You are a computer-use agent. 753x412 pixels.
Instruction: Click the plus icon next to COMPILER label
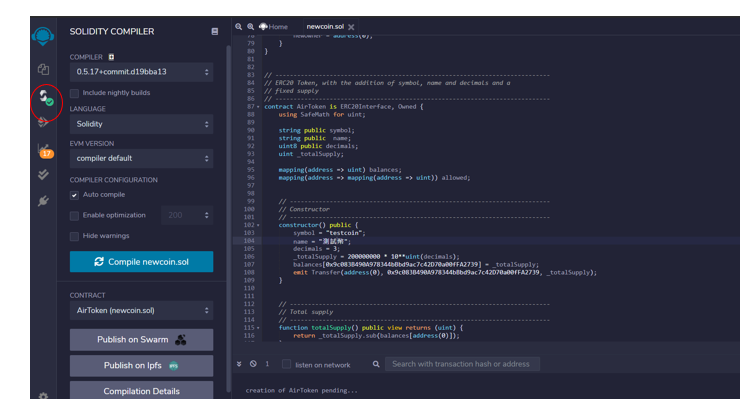click(x=111, y=57)
